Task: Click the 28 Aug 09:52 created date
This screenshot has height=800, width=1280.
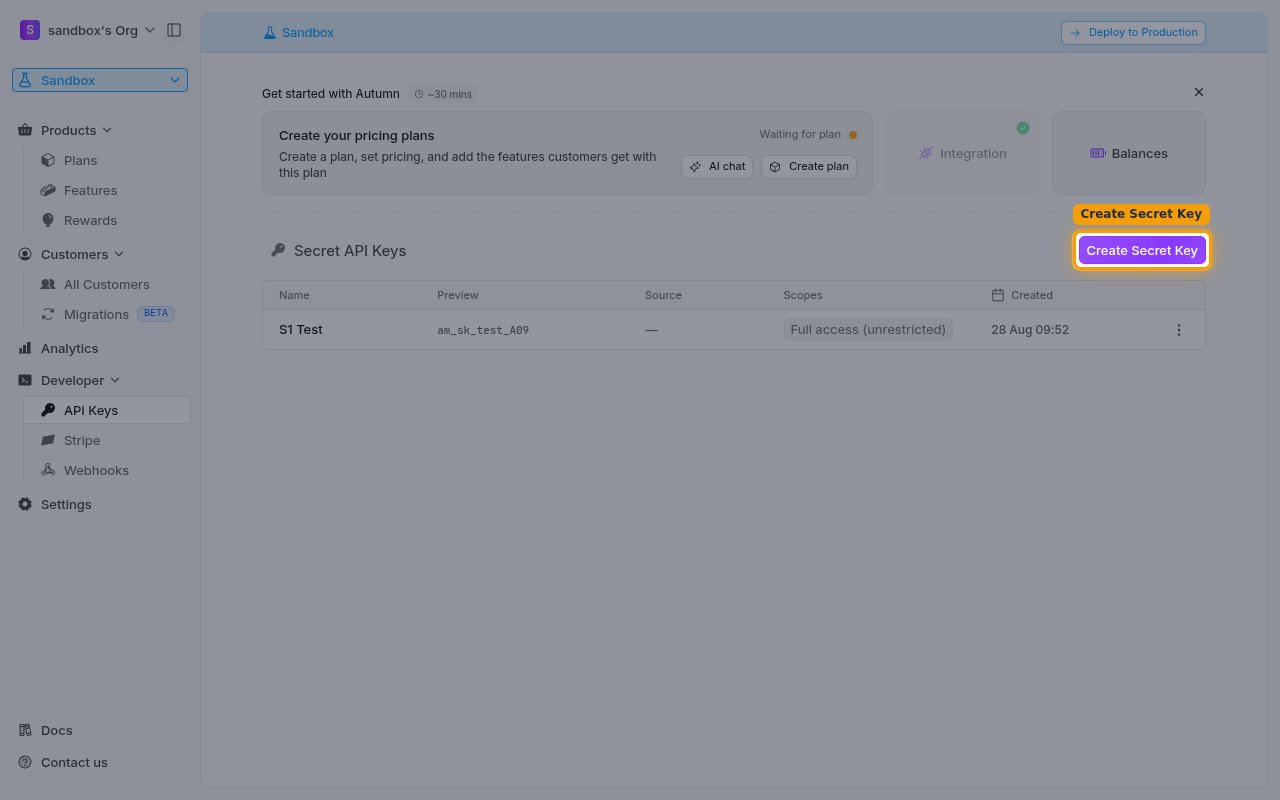Action: pos(1030,329)
